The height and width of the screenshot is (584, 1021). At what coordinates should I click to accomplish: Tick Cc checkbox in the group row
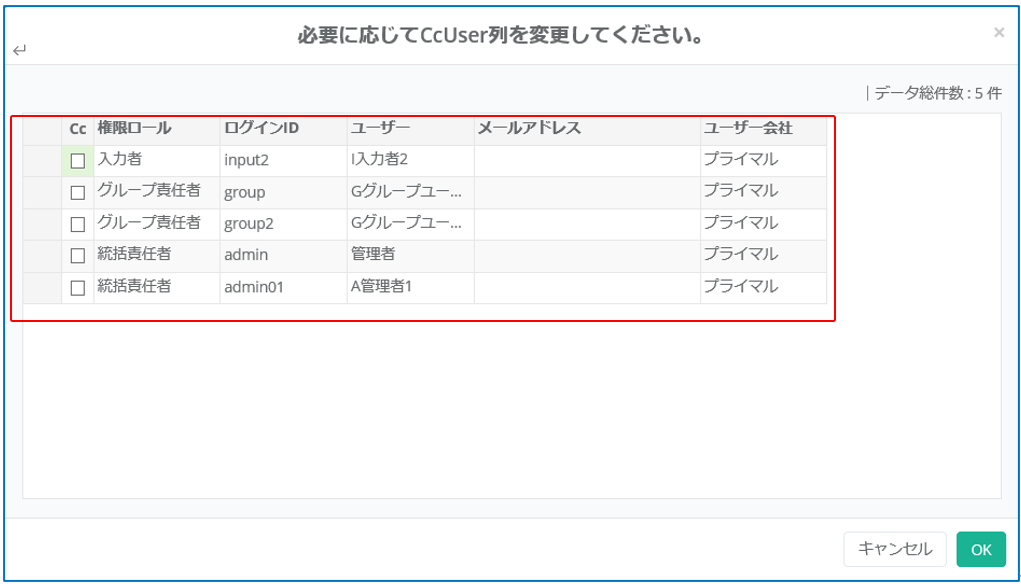pyautogui.click(x=78, y=192)
